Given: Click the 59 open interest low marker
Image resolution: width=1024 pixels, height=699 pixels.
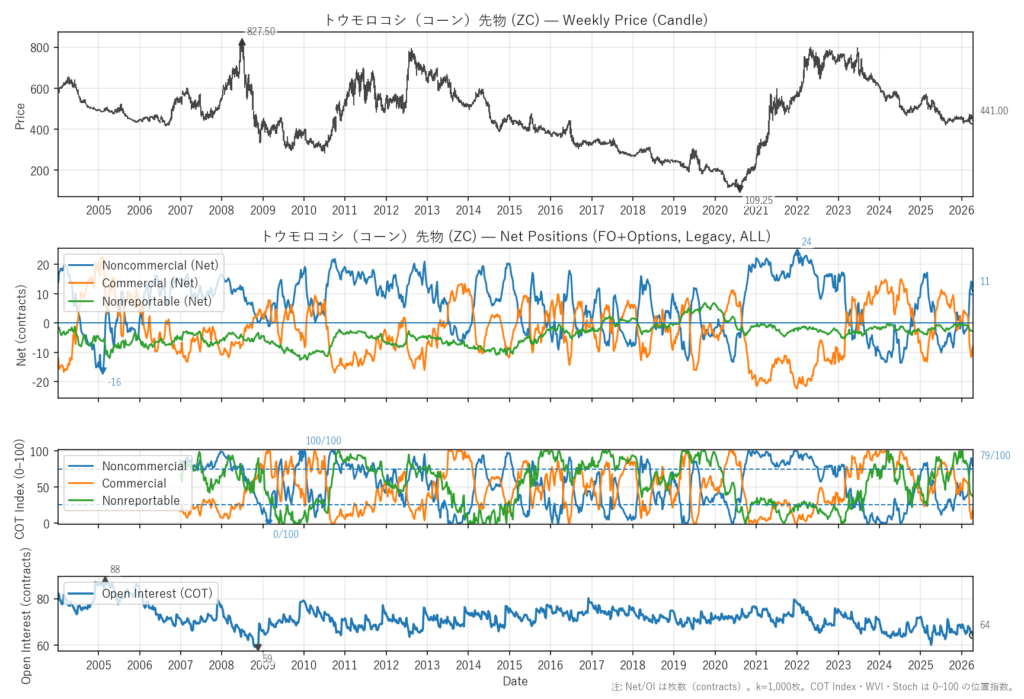Looking at the screenshot, I should tap(258, 647).
